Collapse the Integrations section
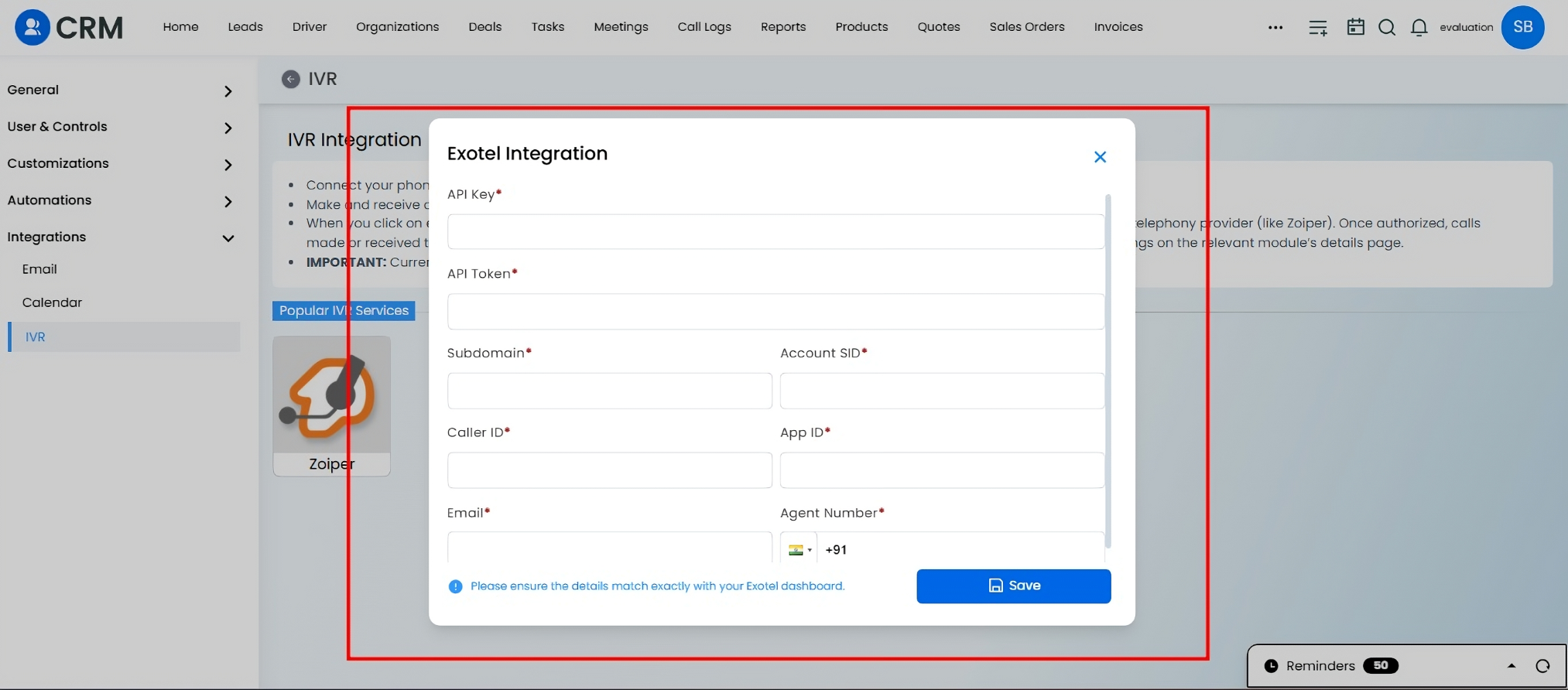 (x=120, y=237)
